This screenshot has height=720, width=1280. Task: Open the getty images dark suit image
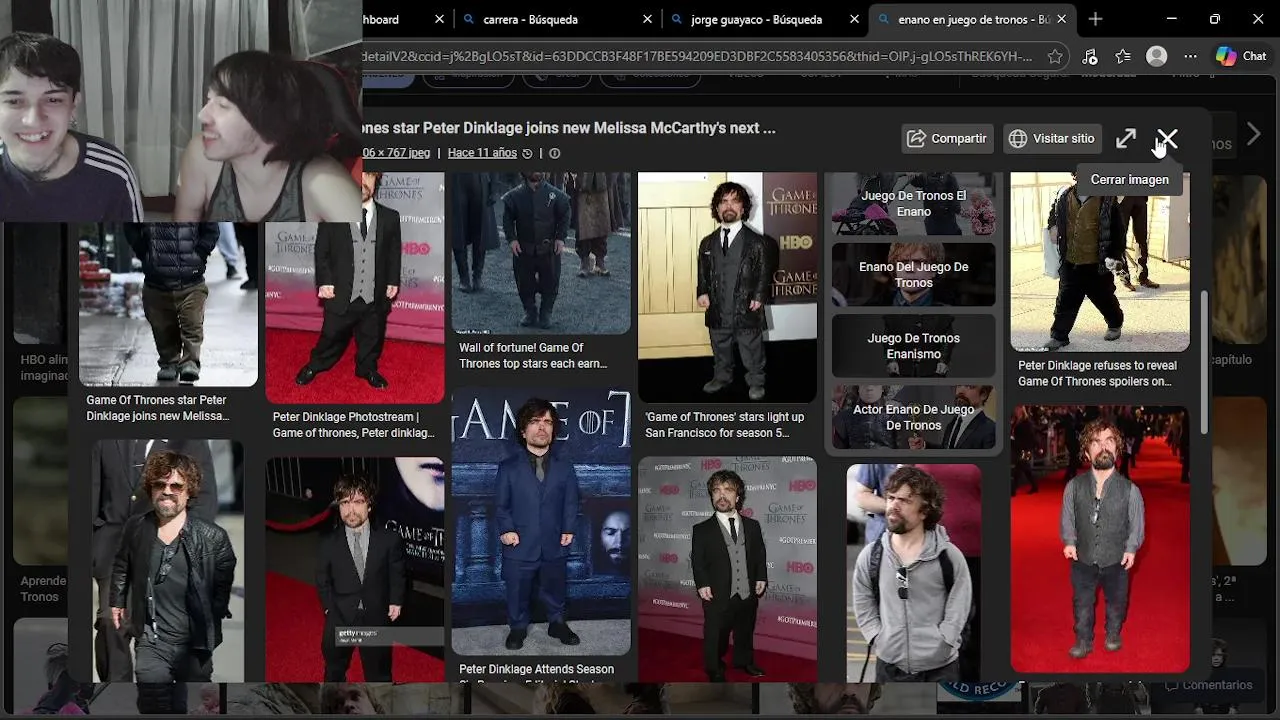[x=354, y=570]
